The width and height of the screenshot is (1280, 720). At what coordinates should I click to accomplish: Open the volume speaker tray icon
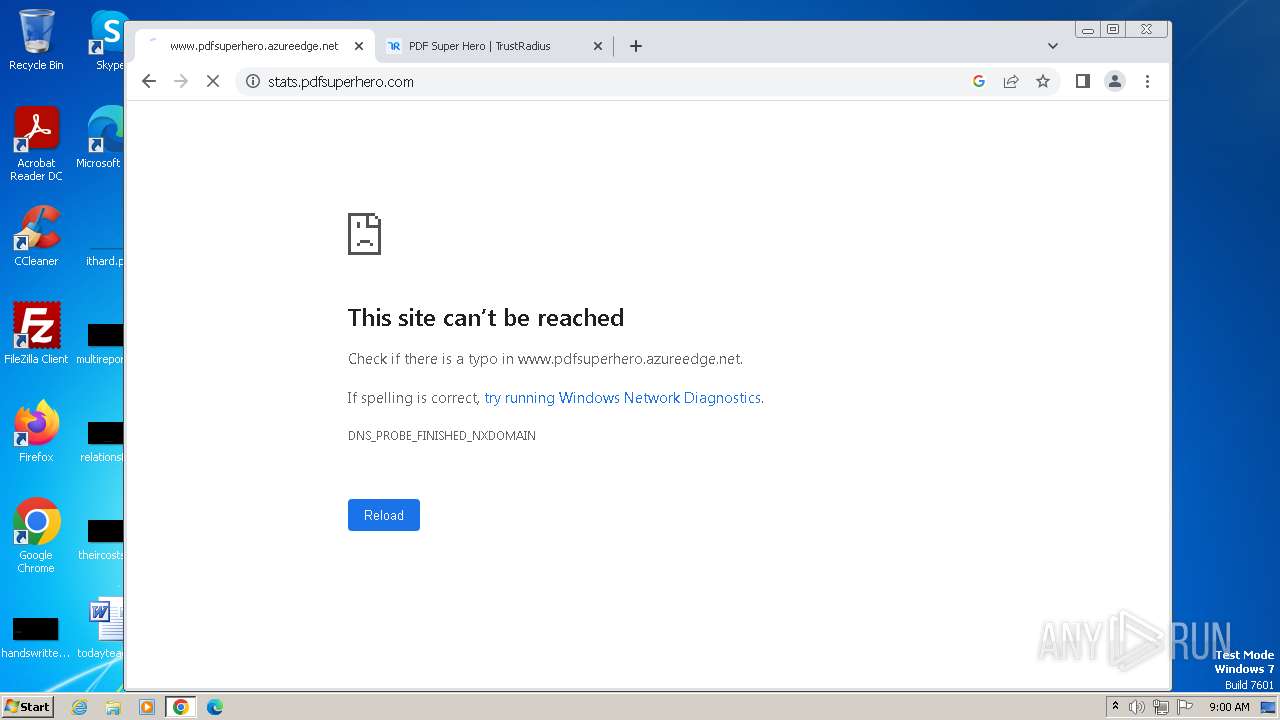click(1137, 707)
